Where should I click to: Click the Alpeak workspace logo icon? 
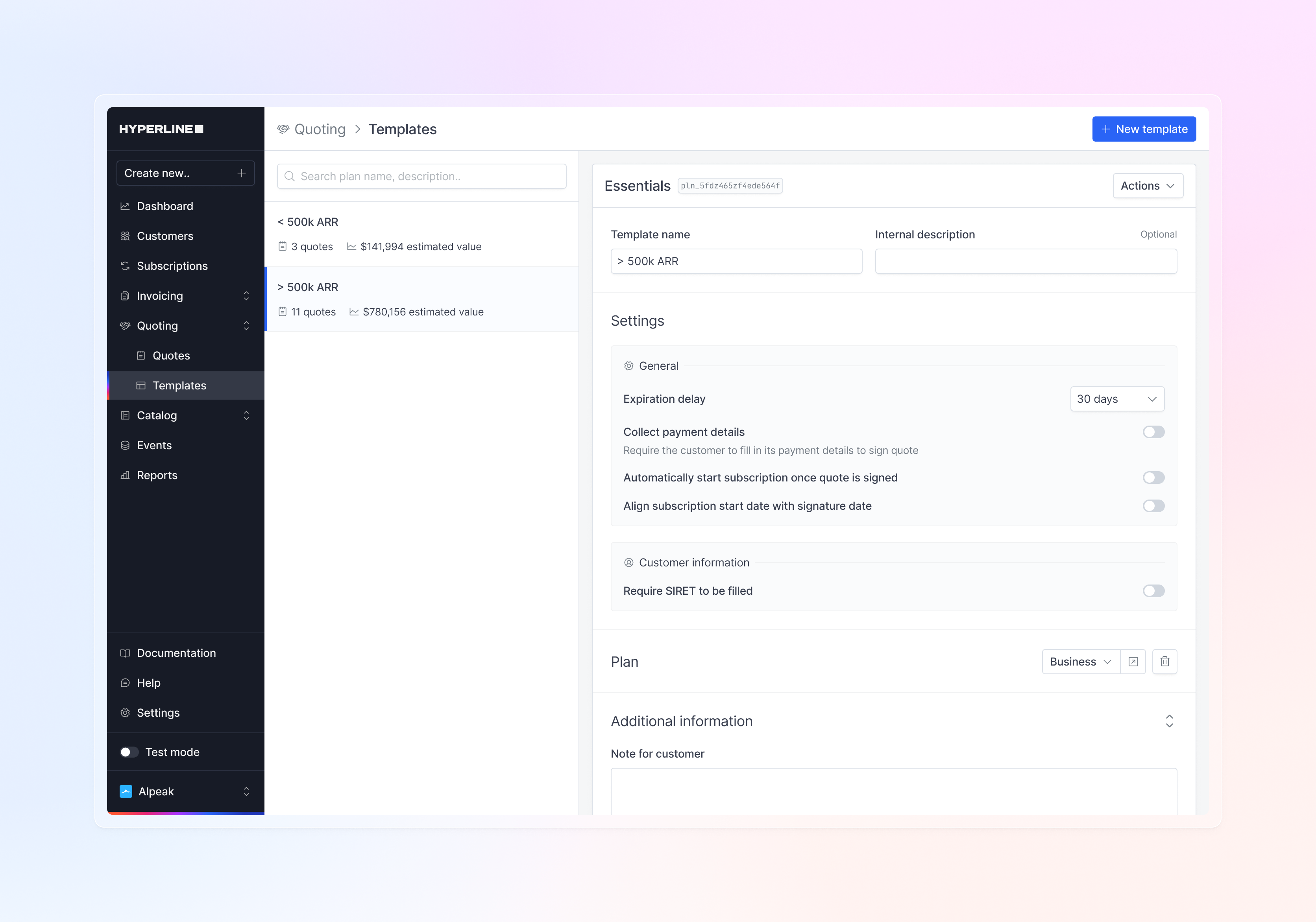coord(126,791)
